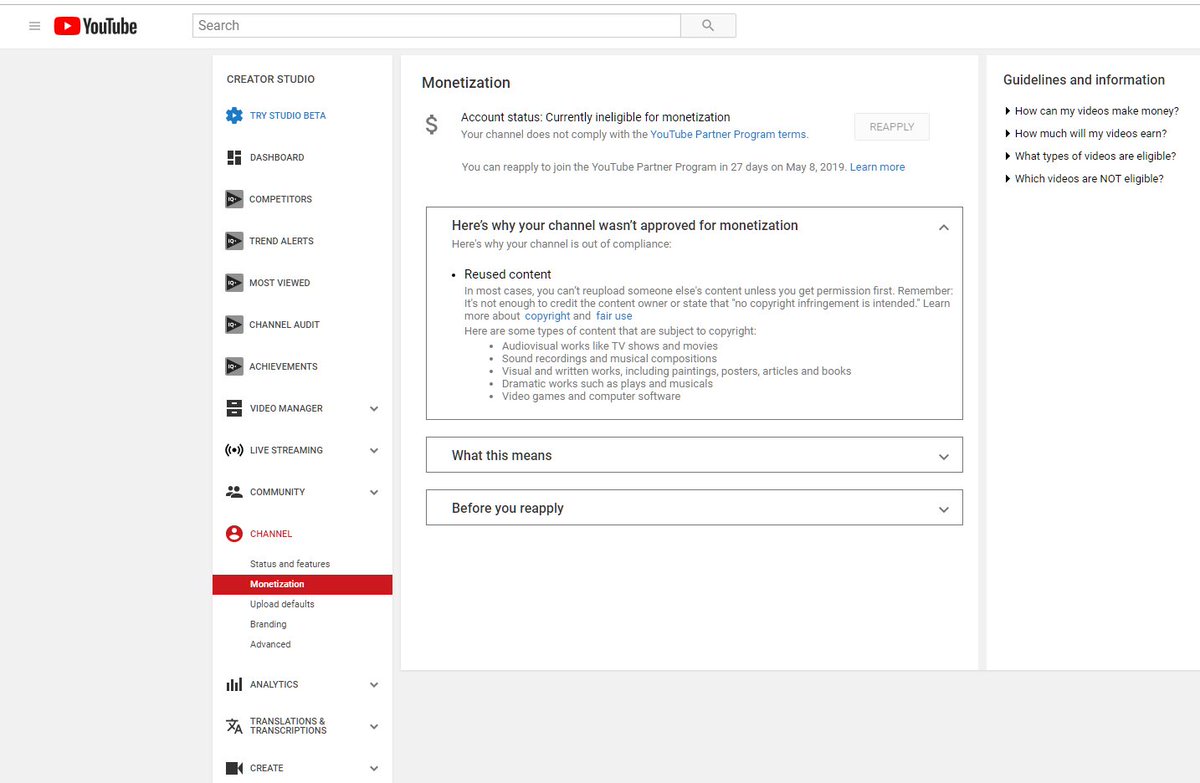This screenshot has width=1200, height=783.
Task: Click the Learn more link
Action: [877, 167]
